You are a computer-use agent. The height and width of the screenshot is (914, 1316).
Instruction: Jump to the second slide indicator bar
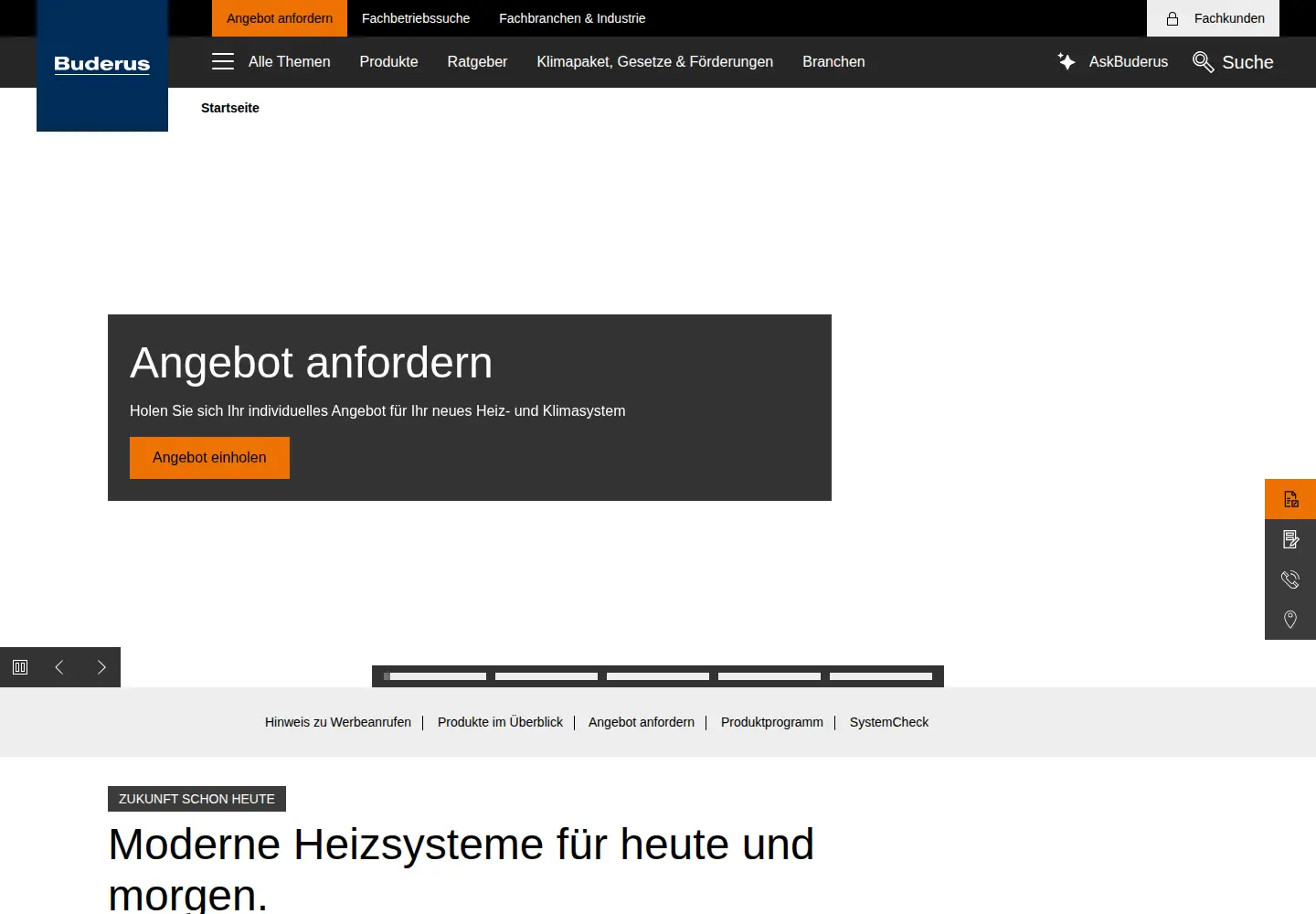[x=547, y=676]
